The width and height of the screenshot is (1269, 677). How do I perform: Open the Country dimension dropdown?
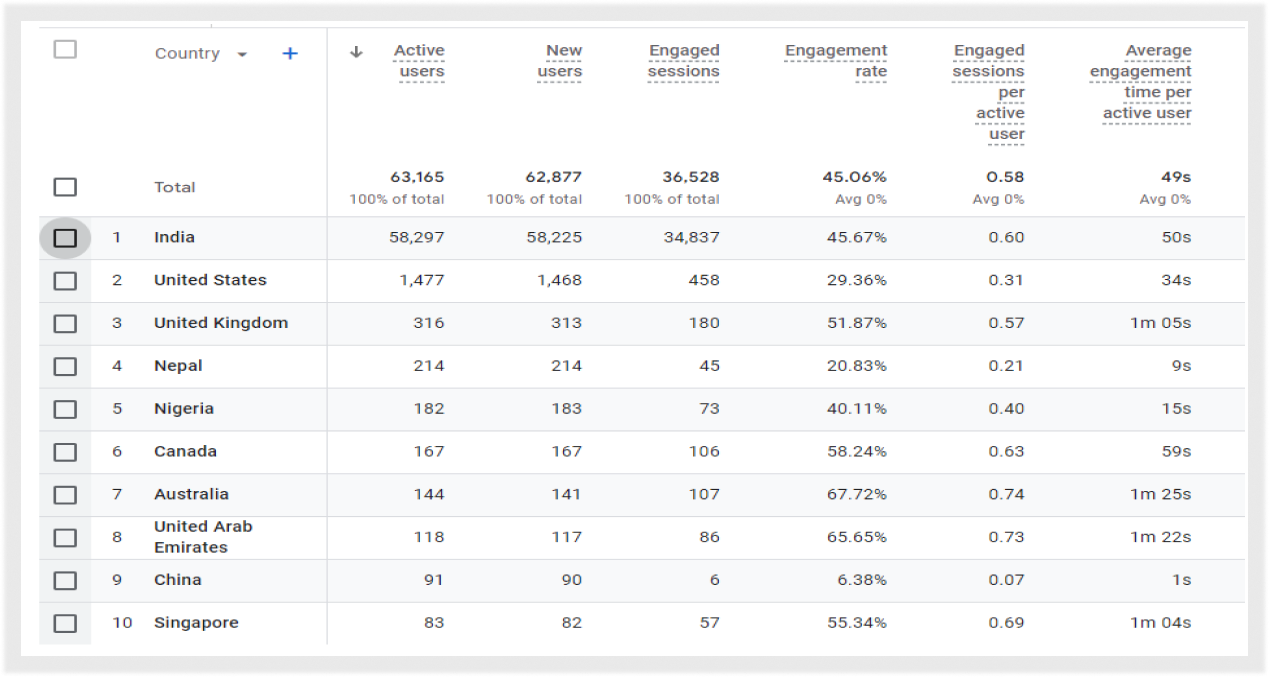(242, 55)
